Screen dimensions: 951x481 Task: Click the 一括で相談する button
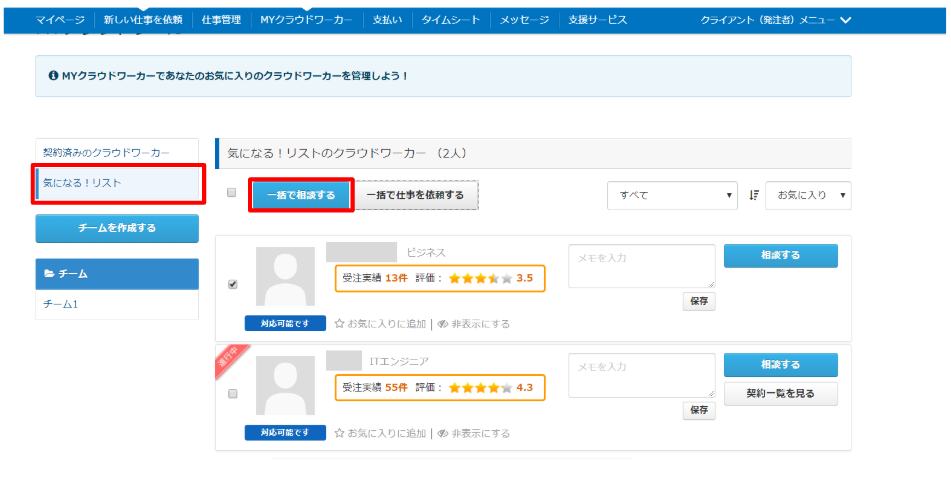(301, 195)
